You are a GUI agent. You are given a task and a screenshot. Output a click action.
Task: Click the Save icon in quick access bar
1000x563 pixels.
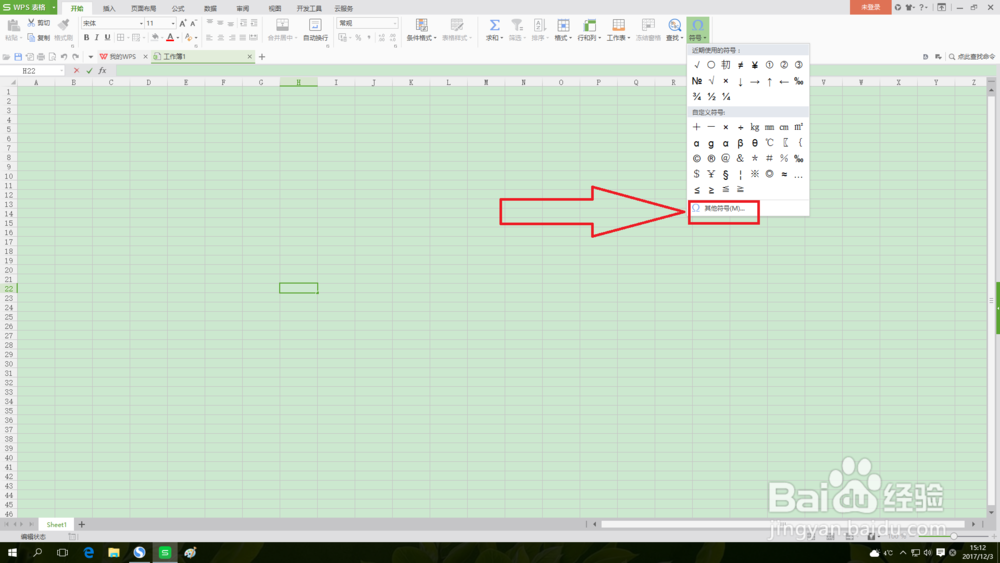pos(18,57)
